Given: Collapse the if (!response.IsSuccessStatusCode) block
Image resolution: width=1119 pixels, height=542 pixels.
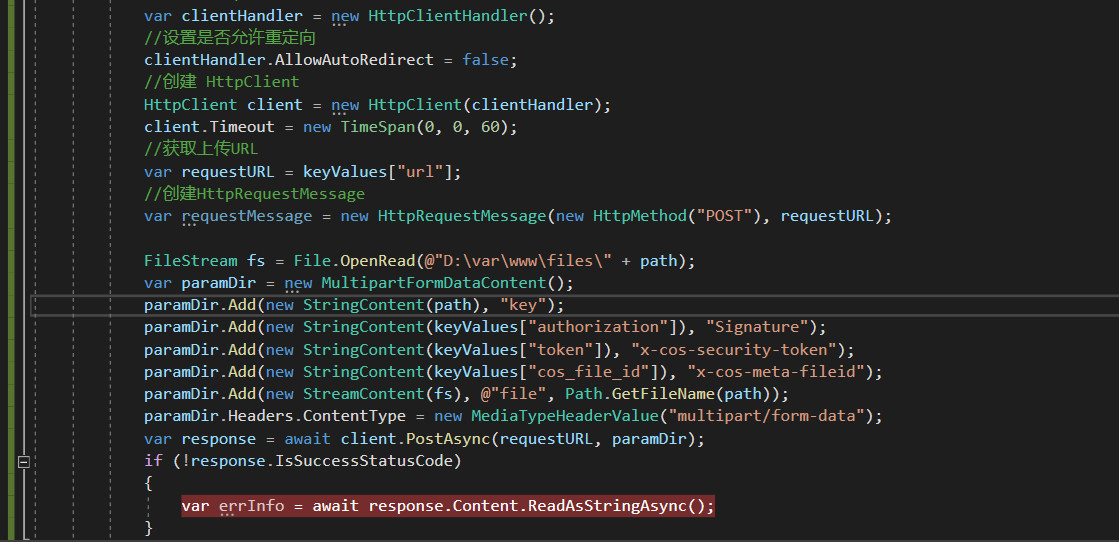Looking at the screenshot, I should [23, 462].
